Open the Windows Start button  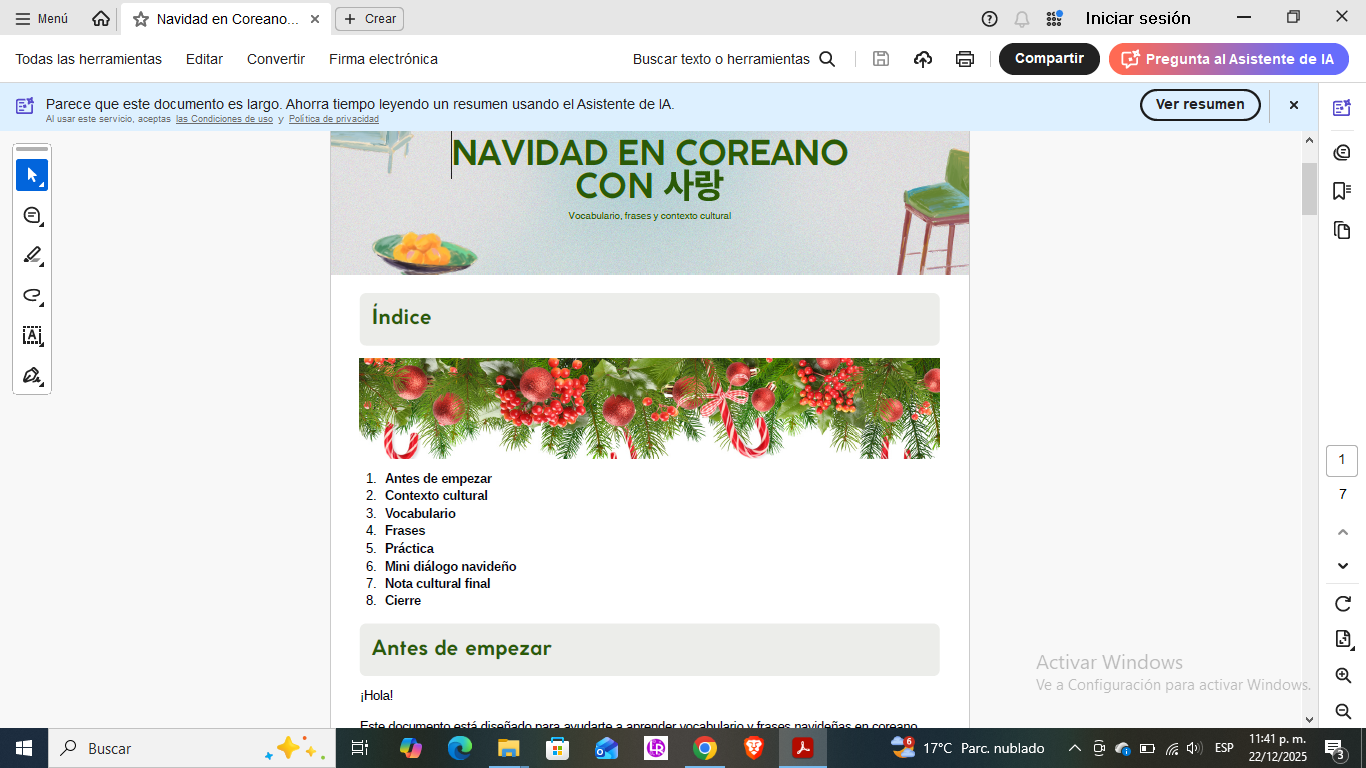click(x=24, y=748)
